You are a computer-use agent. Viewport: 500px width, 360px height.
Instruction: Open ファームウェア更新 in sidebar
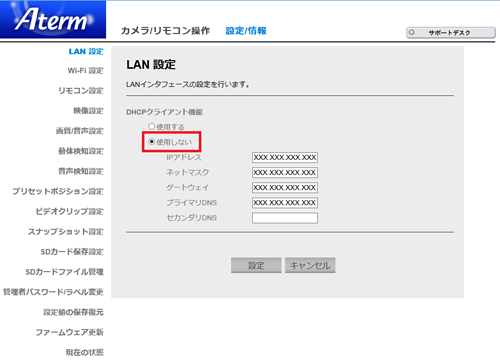point(70,332)
